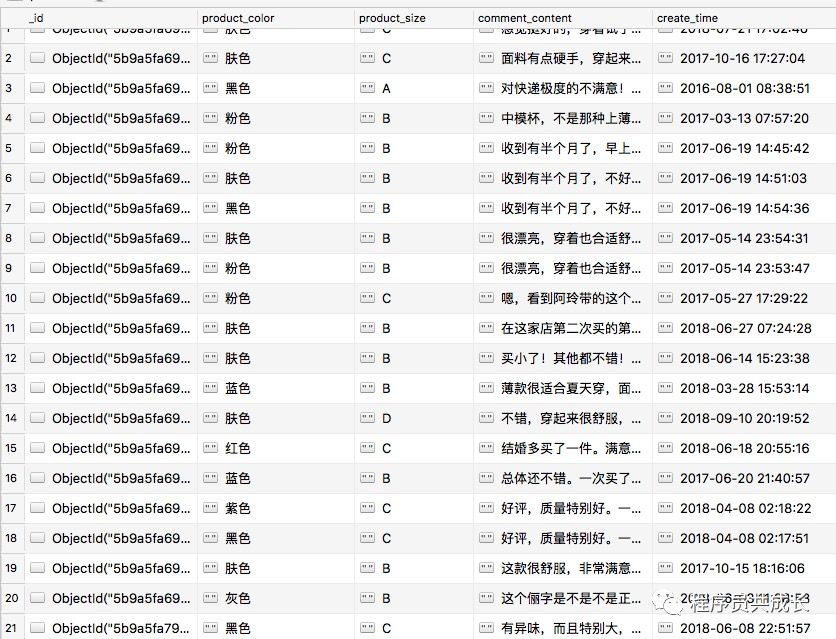The width and height of the screenshot is (836, 639).
Task: Select create_time 2017-10-15 18:16:06
Action: tap(744, 568)
